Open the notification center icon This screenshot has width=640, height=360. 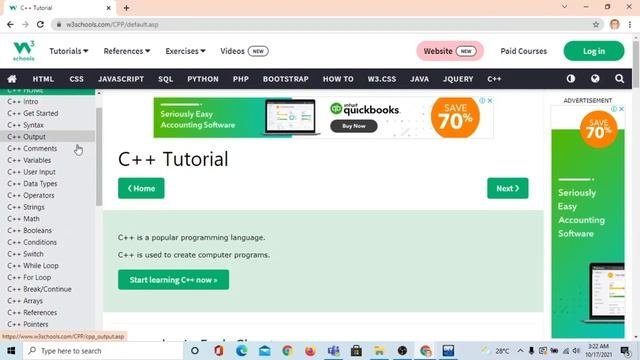[624, 351]
